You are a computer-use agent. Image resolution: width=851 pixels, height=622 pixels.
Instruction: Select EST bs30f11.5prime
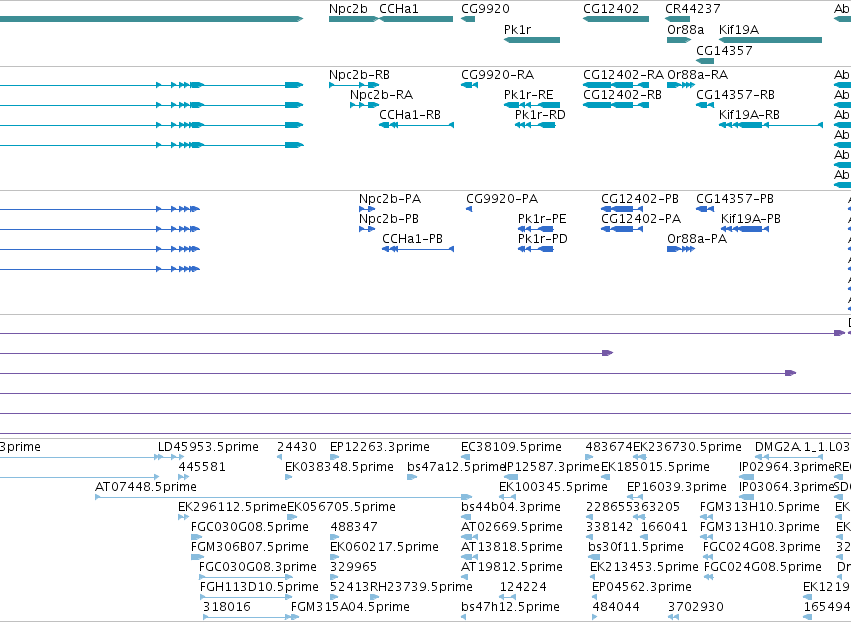point(636,548)
